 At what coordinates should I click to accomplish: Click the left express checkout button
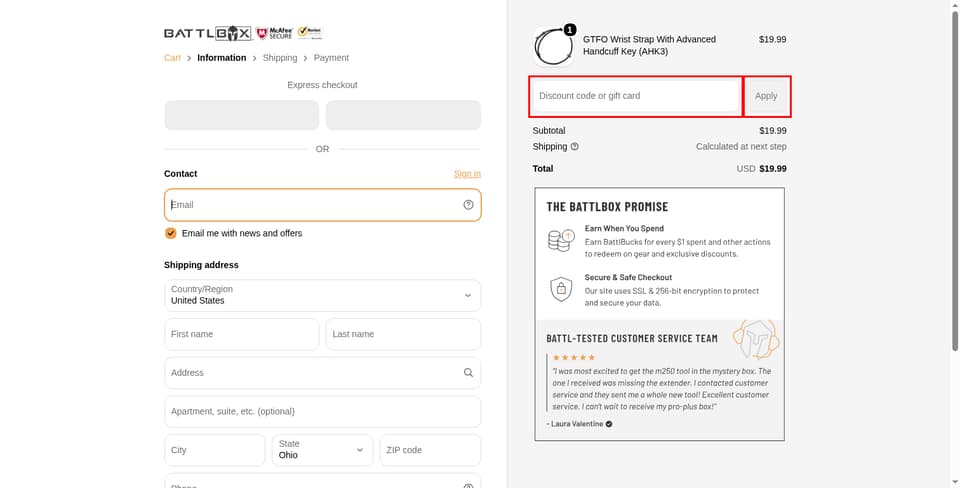tap(242, 115)
